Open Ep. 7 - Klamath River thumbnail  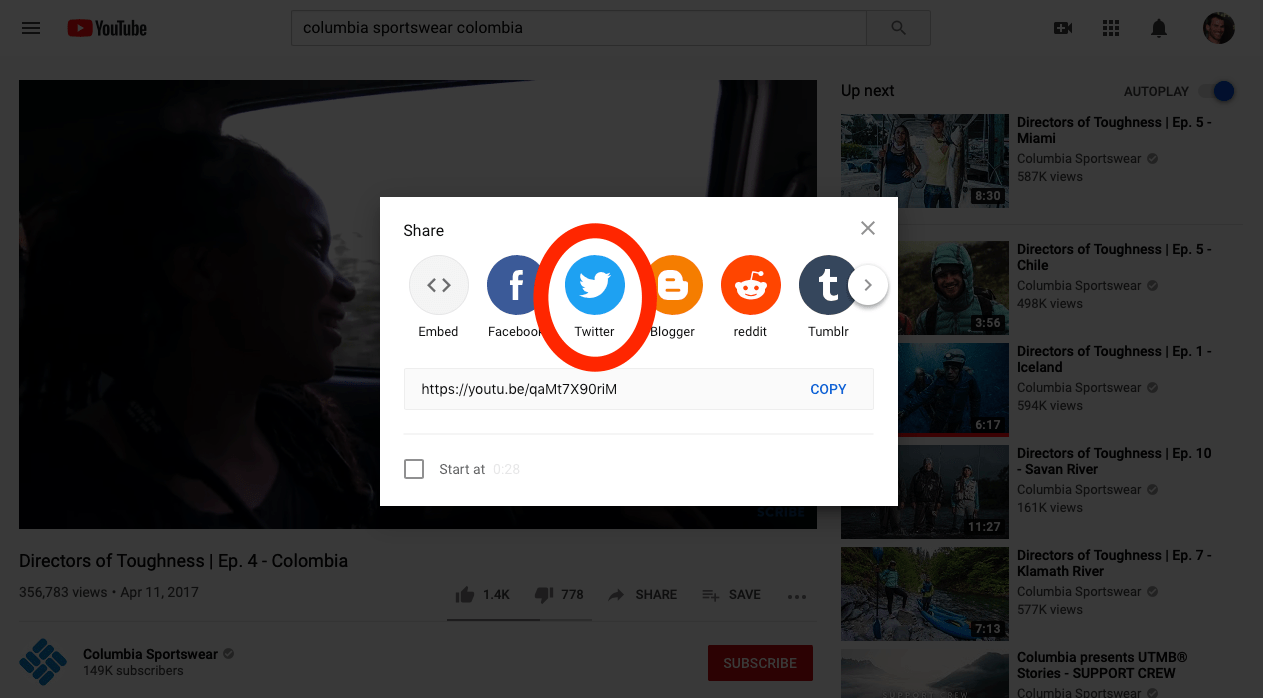(x=925, y=594)
